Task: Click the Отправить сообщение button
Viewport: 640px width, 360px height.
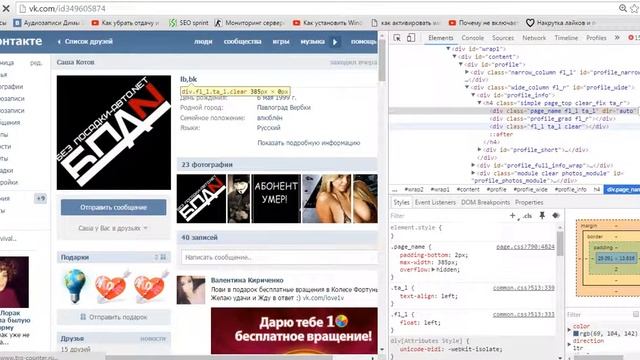Action: [113, 207]
